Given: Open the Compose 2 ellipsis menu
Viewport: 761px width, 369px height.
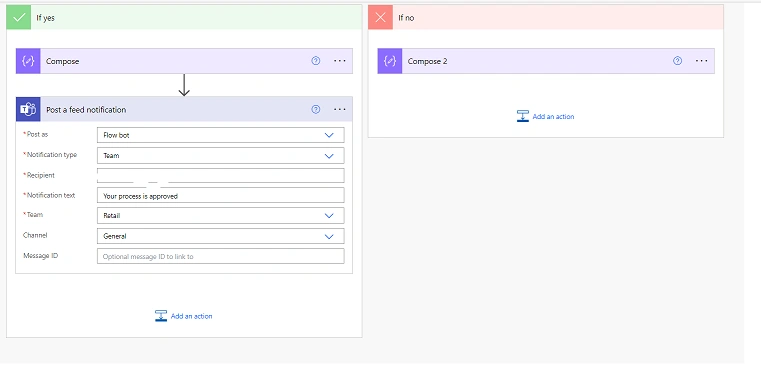Looking at the screenshot, I should (x=701, y=61).
